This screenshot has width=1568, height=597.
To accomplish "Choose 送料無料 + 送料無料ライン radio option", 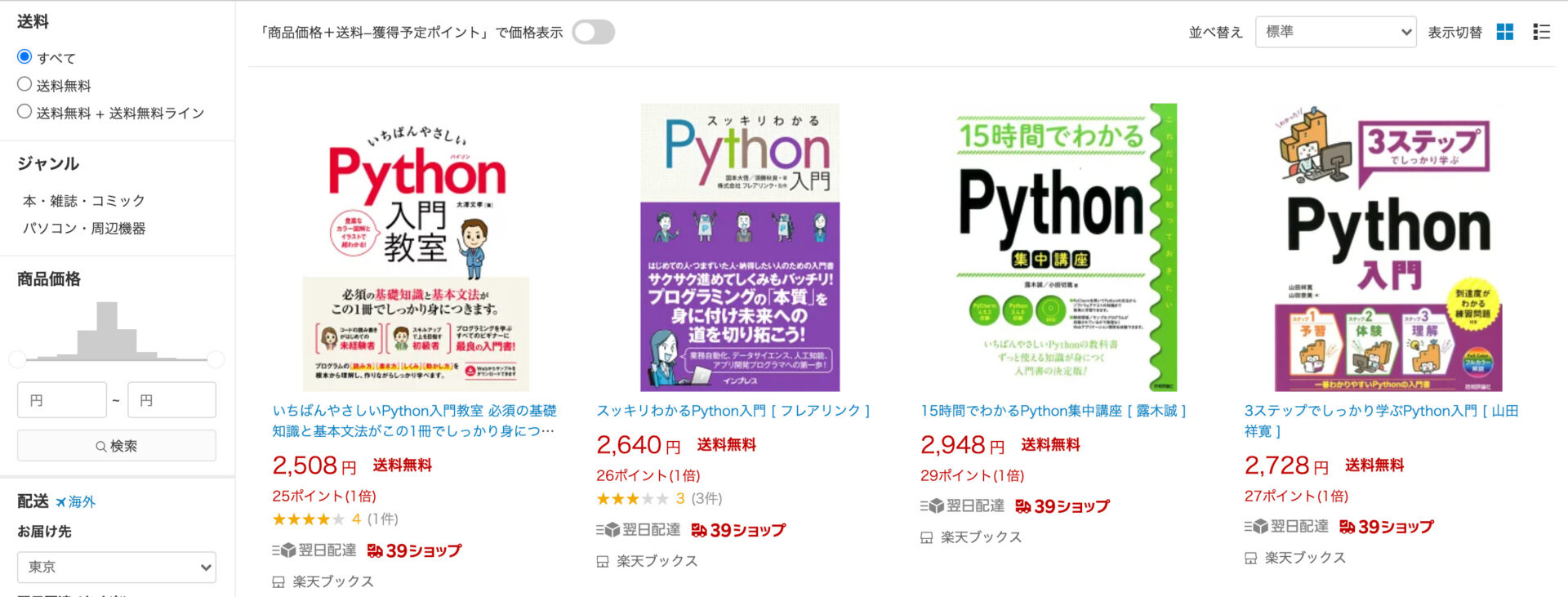I will click(x=24, y=112).
